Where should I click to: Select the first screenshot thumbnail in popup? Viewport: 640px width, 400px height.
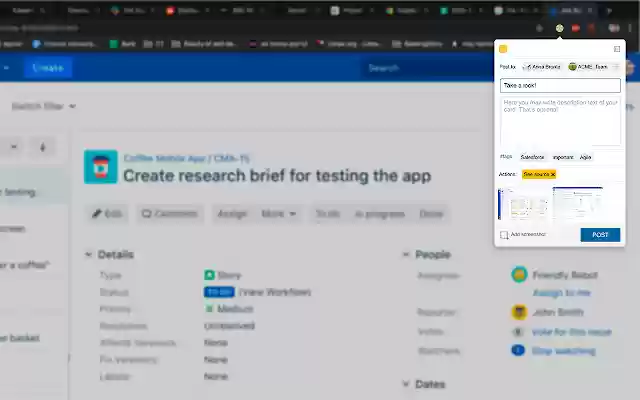click(523, 204)
